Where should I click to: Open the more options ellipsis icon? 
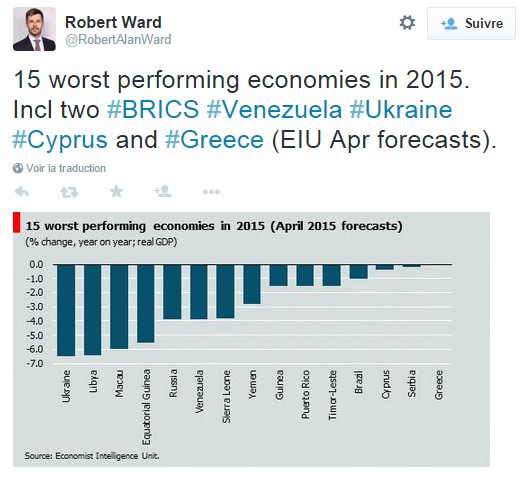(x=211, y=192)
